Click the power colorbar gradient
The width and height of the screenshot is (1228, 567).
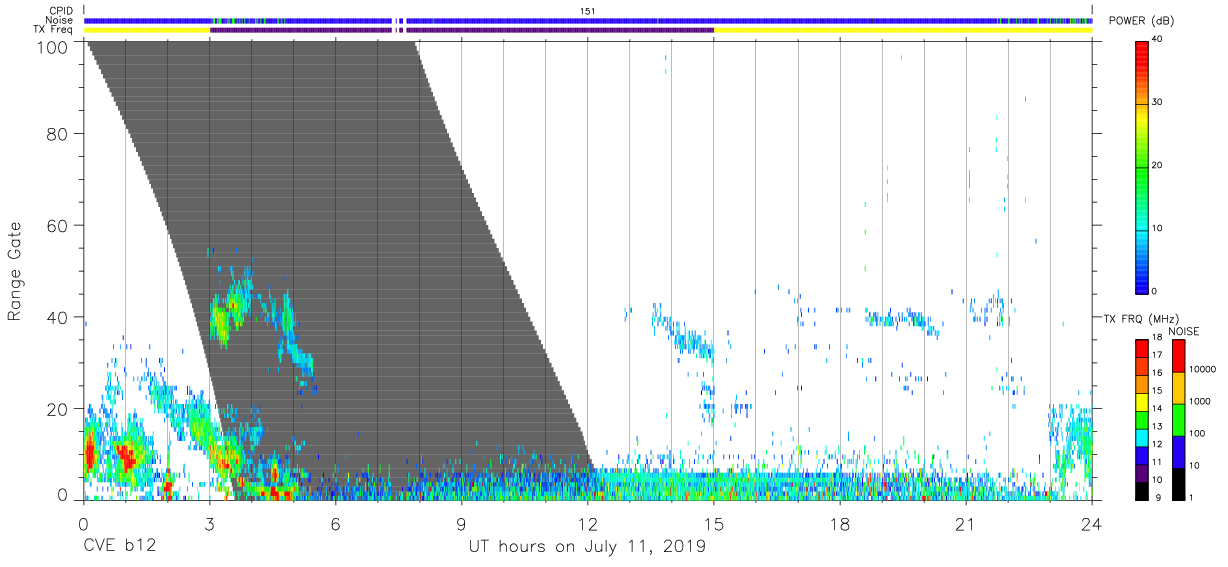(x=1142, y=166)
